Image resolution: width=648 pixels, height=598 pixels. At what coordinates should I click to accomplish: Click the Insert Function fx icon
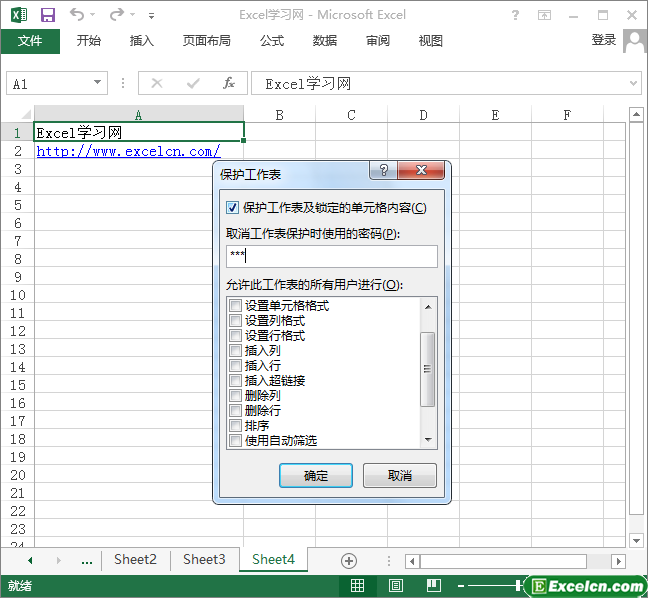(x=228, y=83)
